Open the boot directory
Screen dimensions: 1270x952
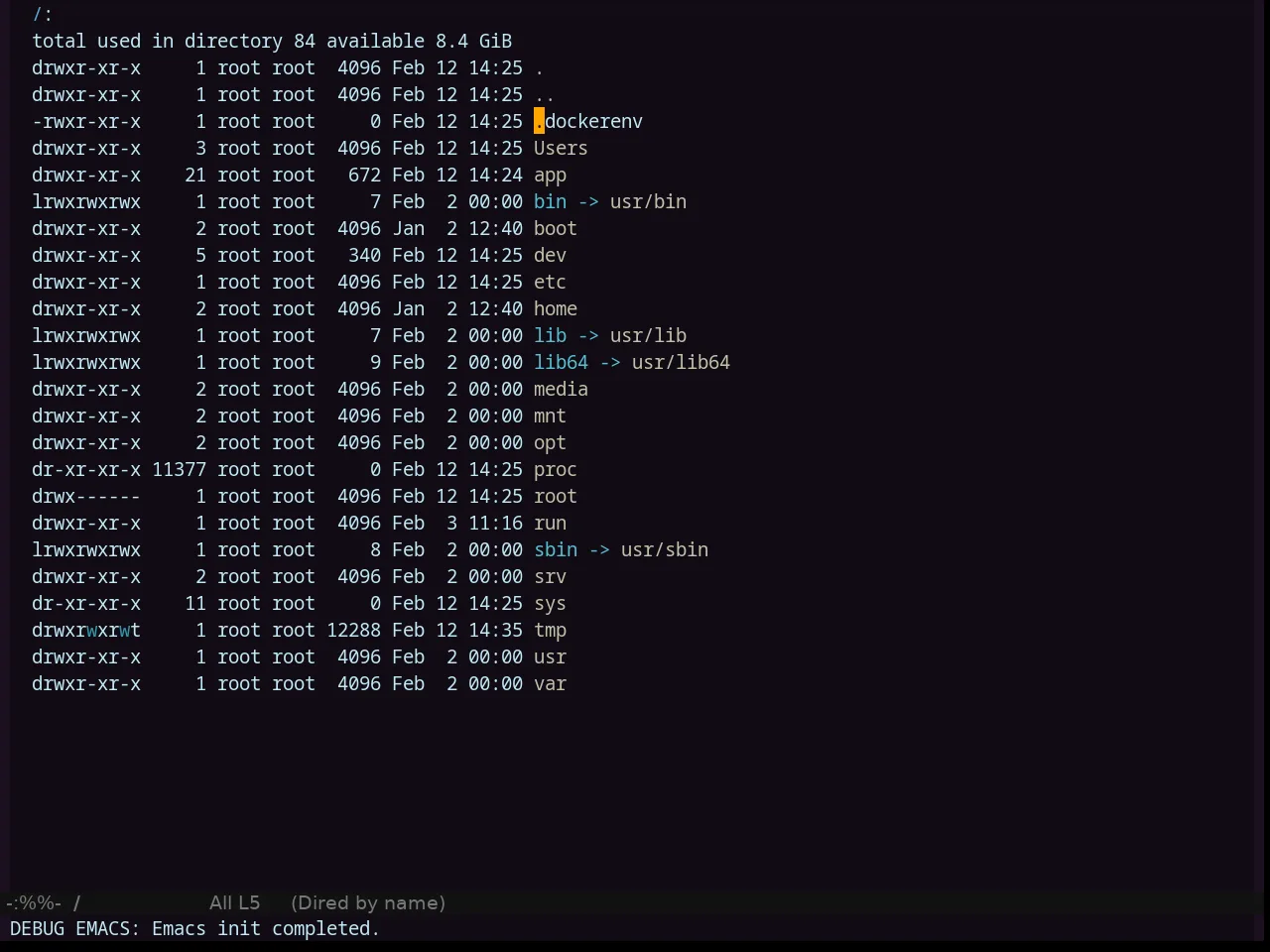tap(555, 228)
